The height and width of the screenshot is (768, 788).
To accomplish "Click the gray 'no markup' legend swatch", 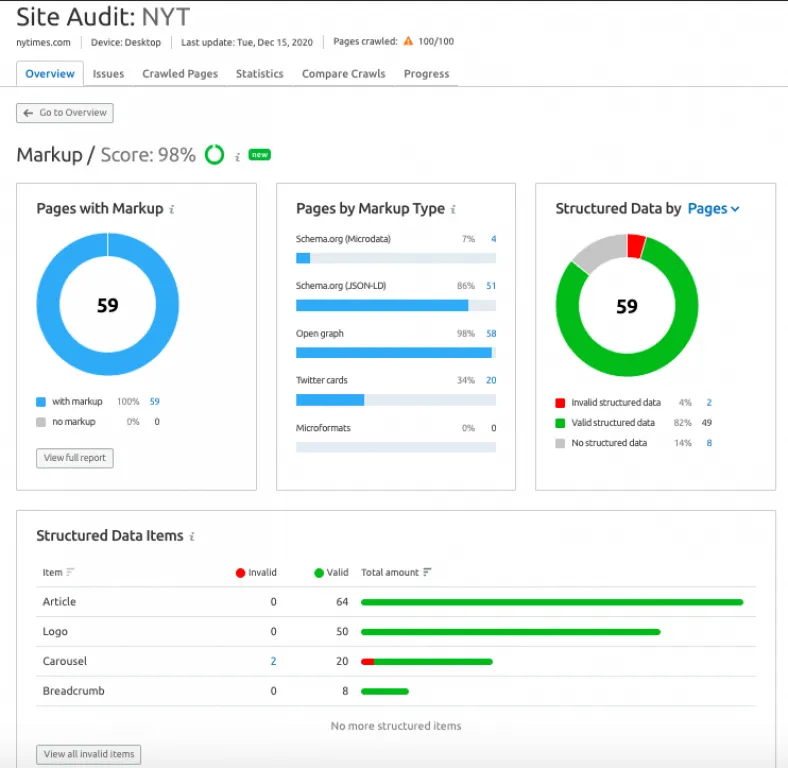I will point(41,422).
